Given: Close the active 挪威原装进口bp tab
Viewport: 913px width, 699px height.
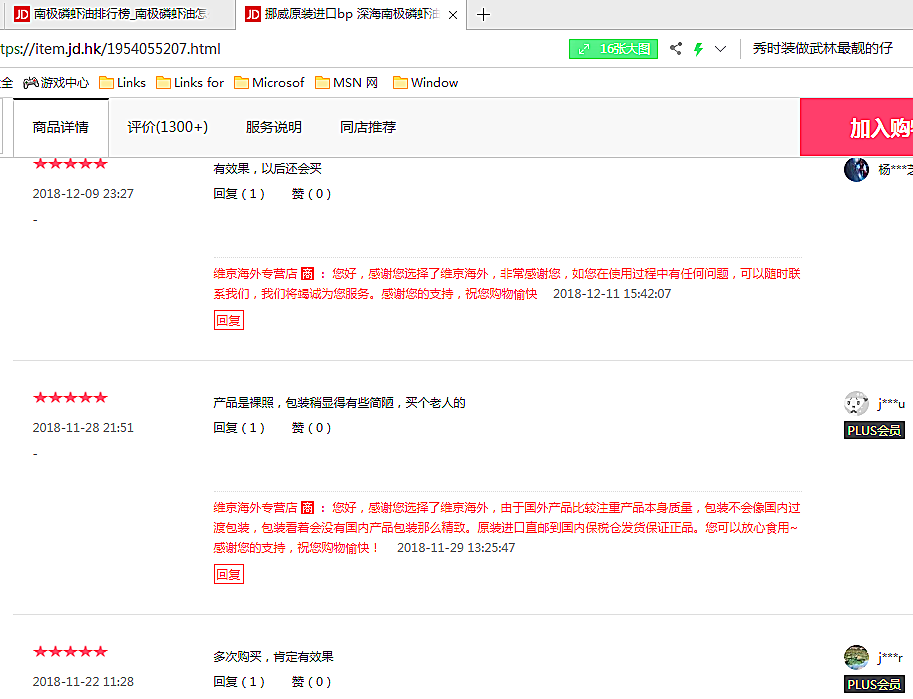Looking at the screenshot, I should pos(453,15).
